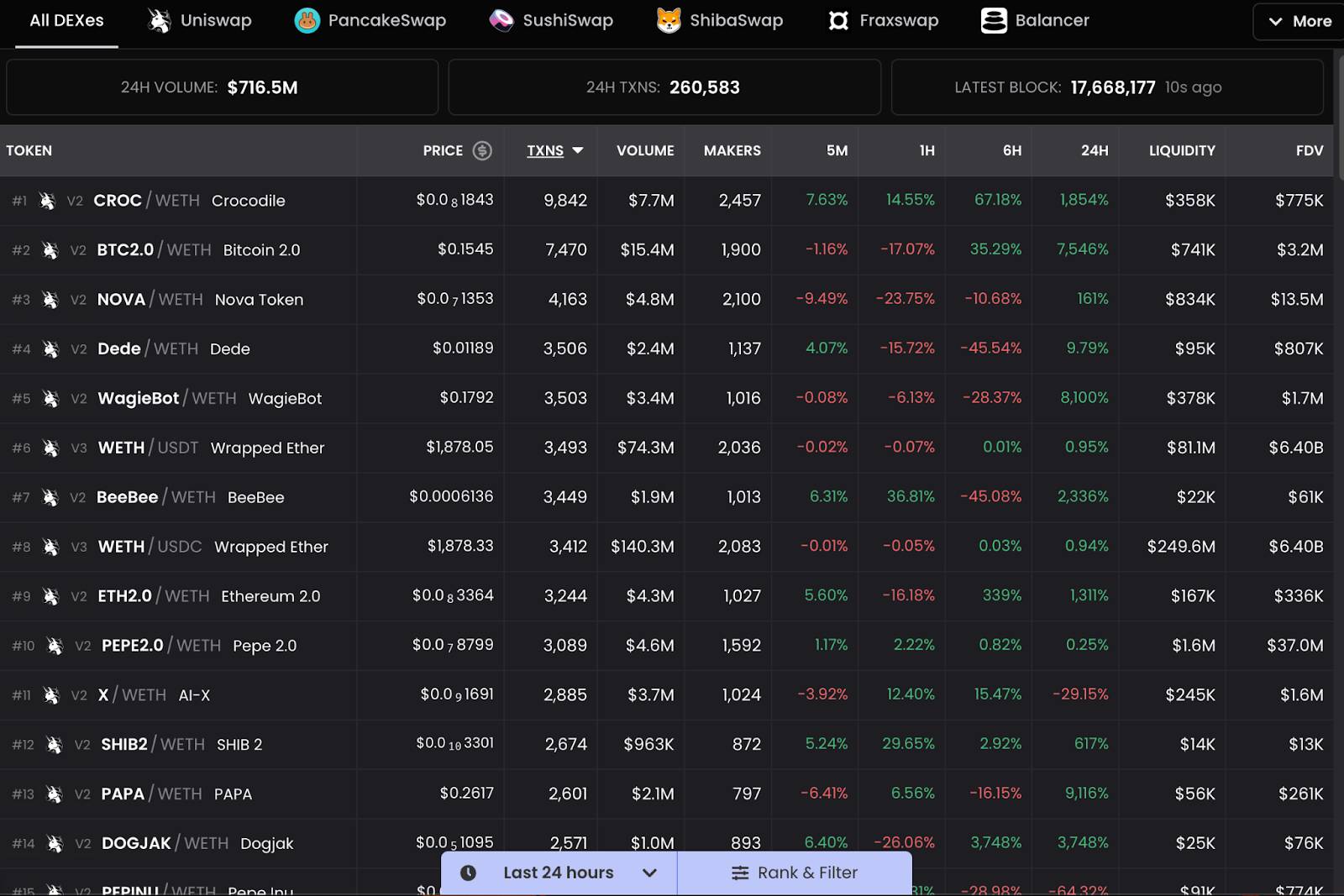This screenshot has width=1344, height=896.
Task: Open BeeBee / WETH pair row
Action: point(667,498)
